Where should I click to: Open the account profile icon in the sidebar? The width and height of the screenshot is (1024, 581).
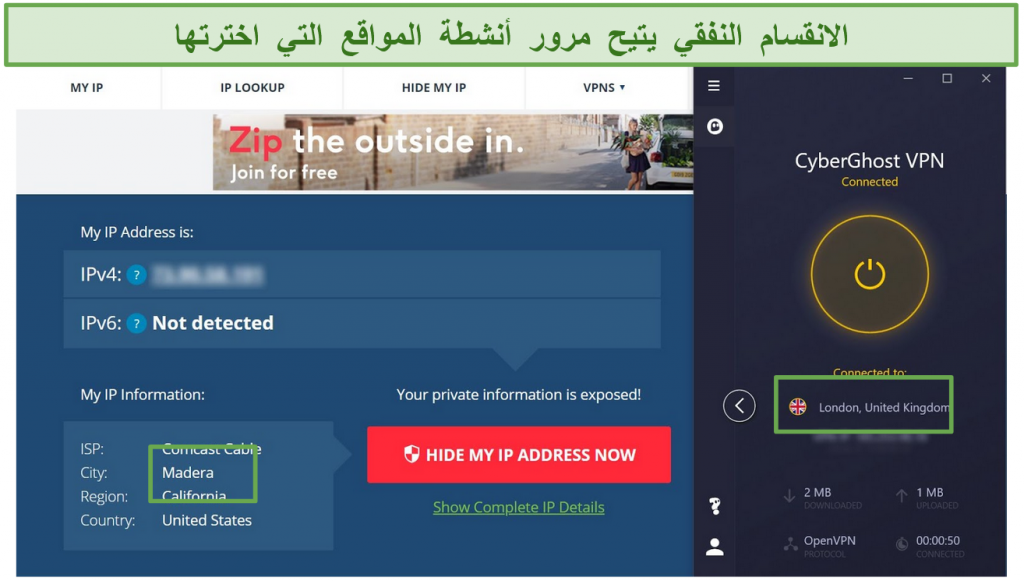[715, 546]
